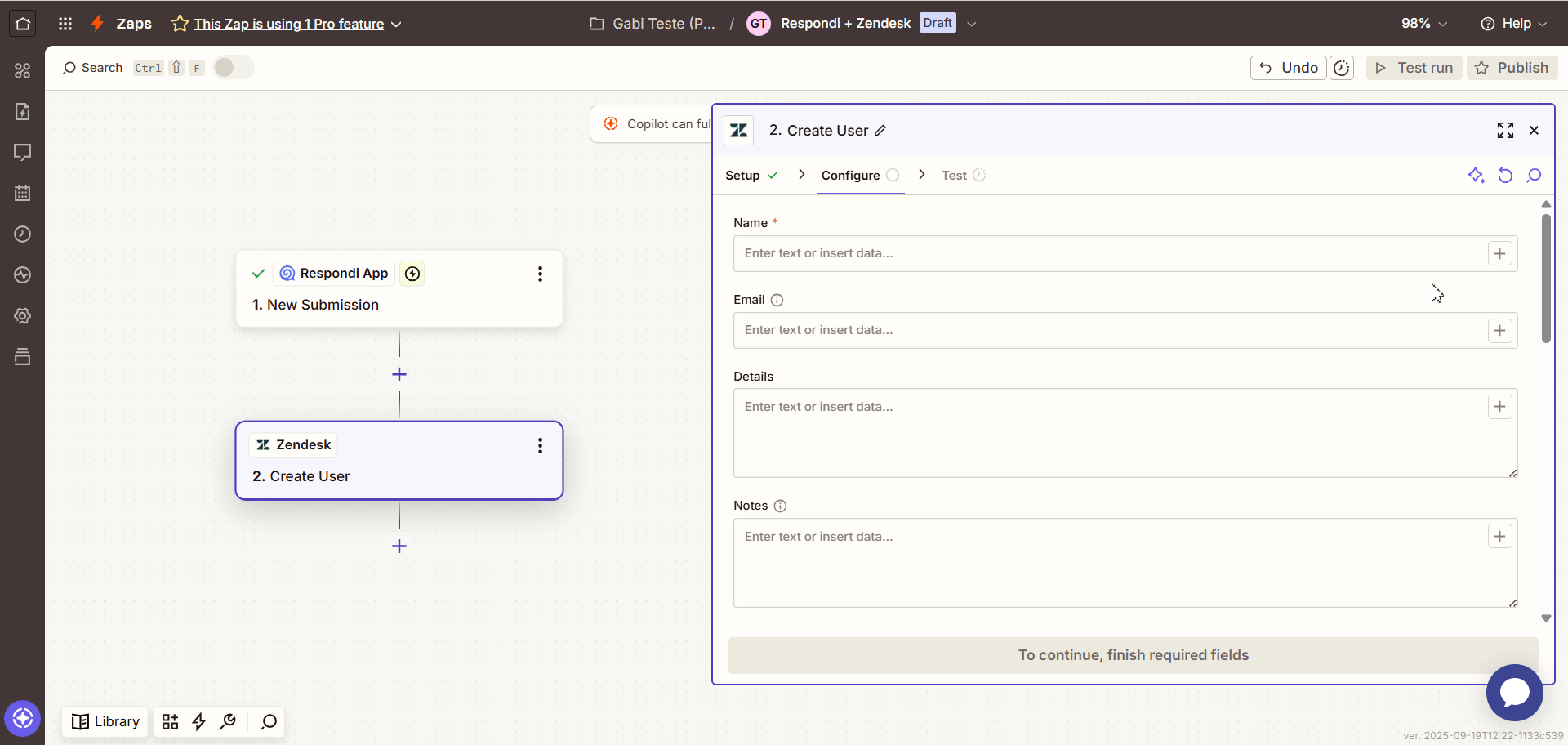Click the Publish button
Screen dimensions: 1568x745
[x=1512, y=68]
